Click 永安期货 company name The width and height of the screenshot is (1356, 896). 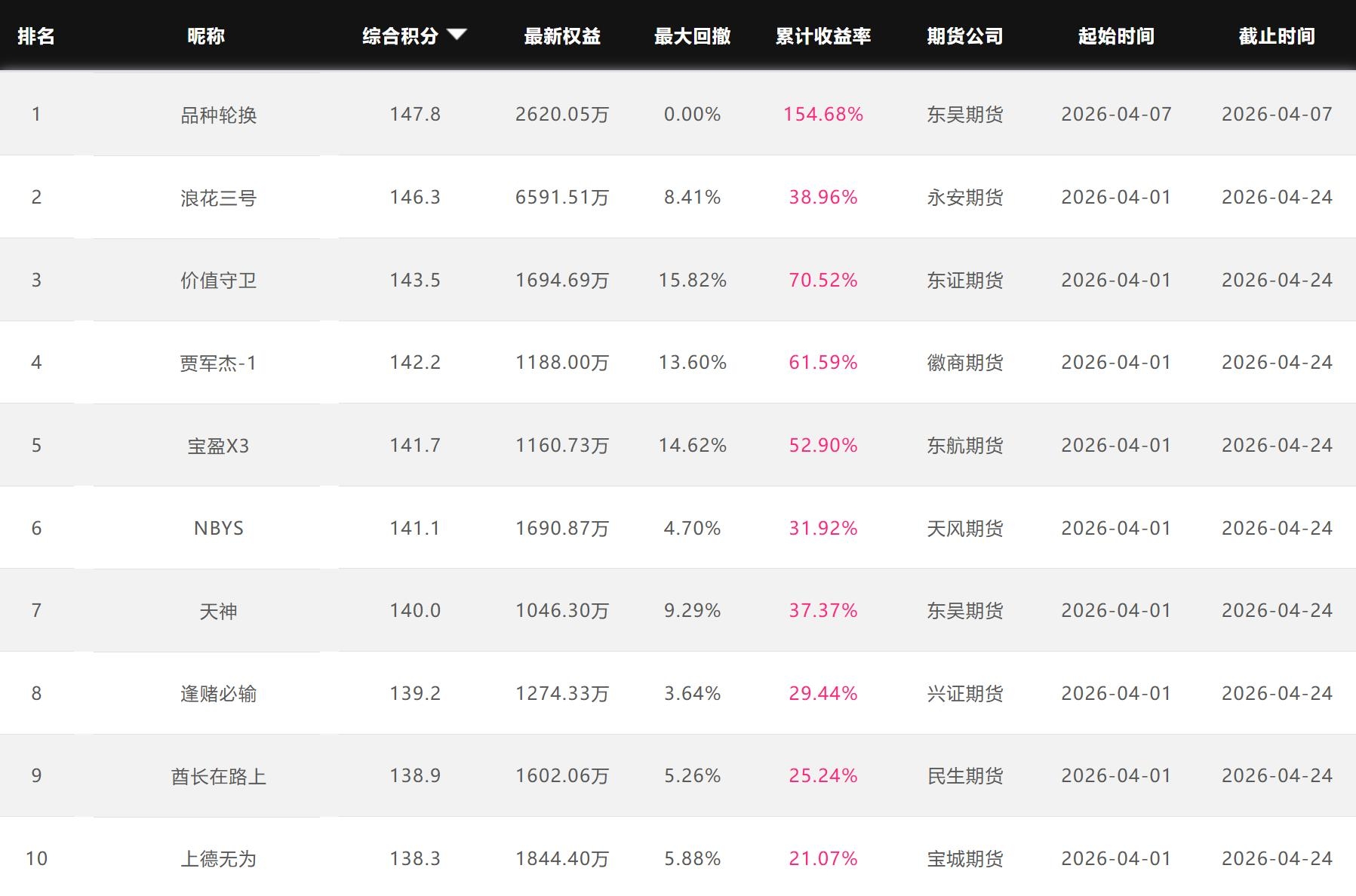pyautogui.click(x=965, y=198)
